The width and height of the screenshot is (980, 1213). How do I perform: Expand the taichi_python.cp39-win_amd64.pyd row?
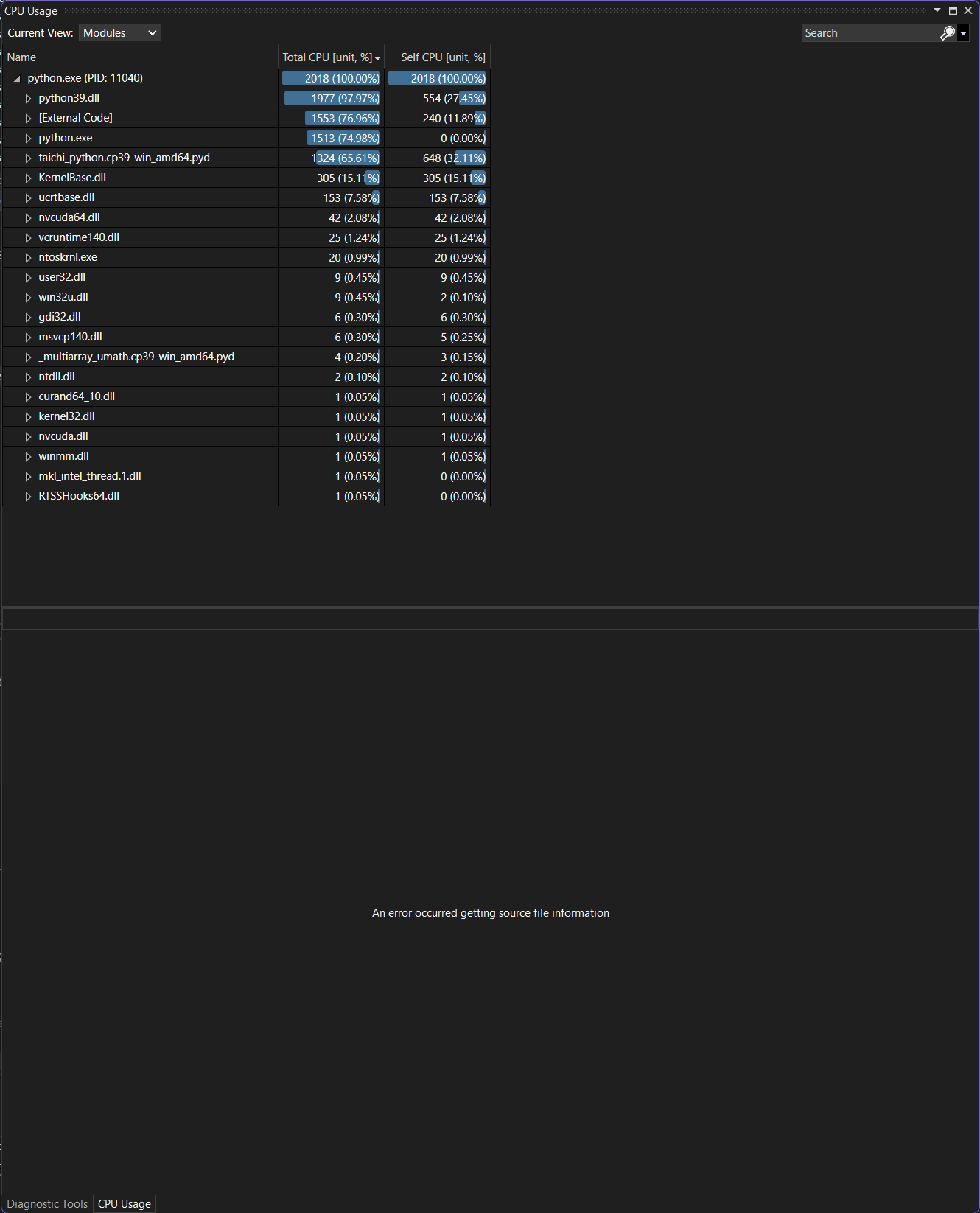29,158
